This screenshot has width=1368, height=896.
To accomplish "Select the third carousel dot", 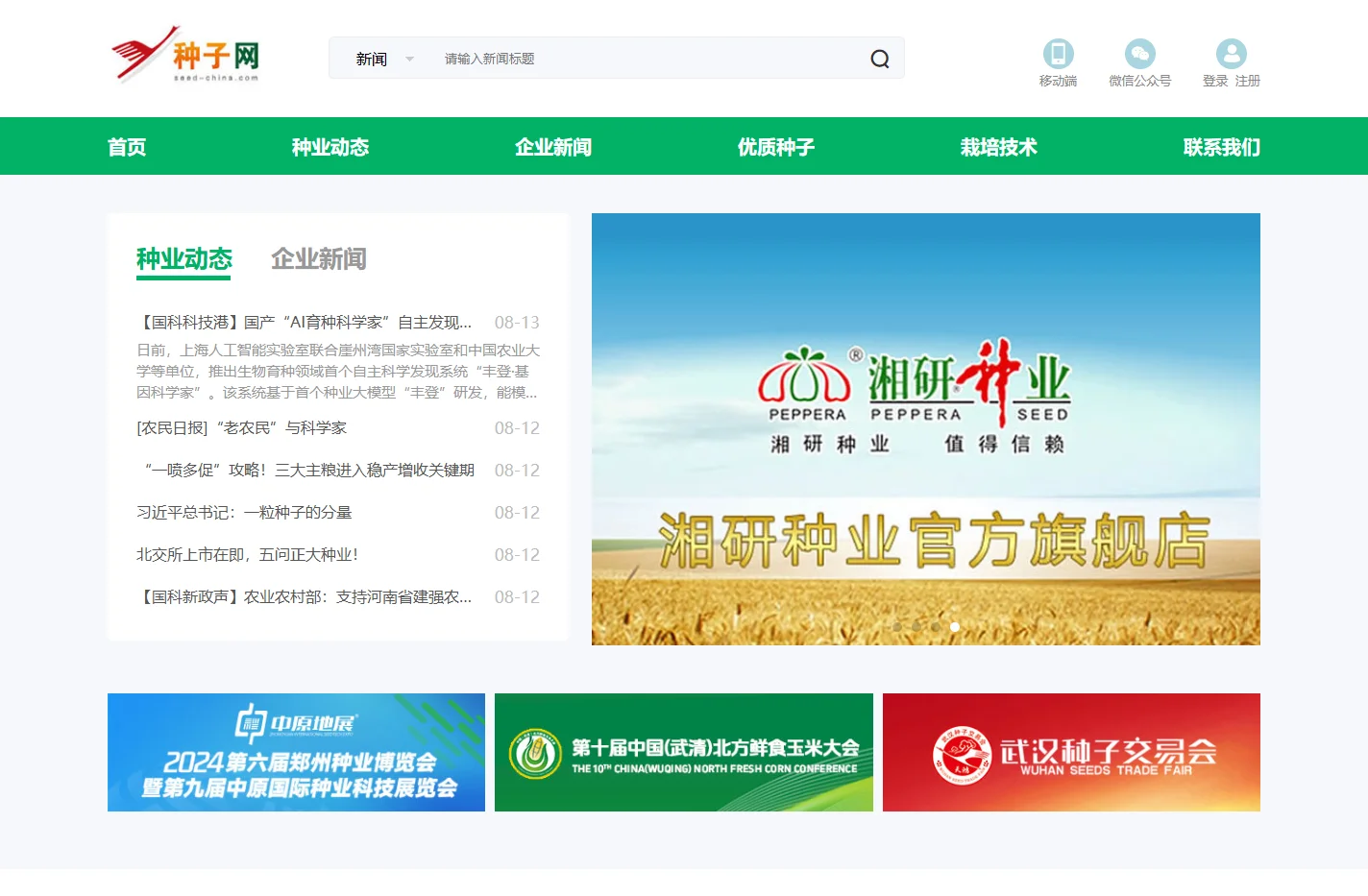I will tap(936, 626).
